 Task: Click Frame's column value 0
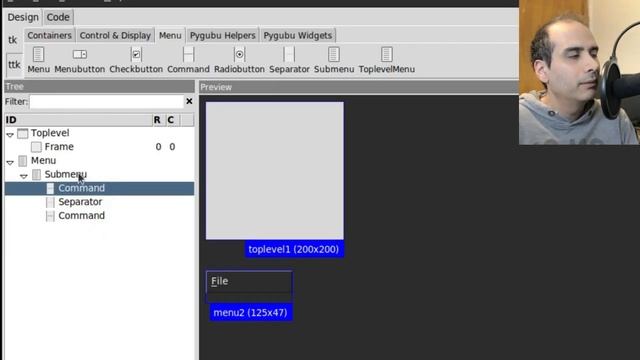point(172,147)
